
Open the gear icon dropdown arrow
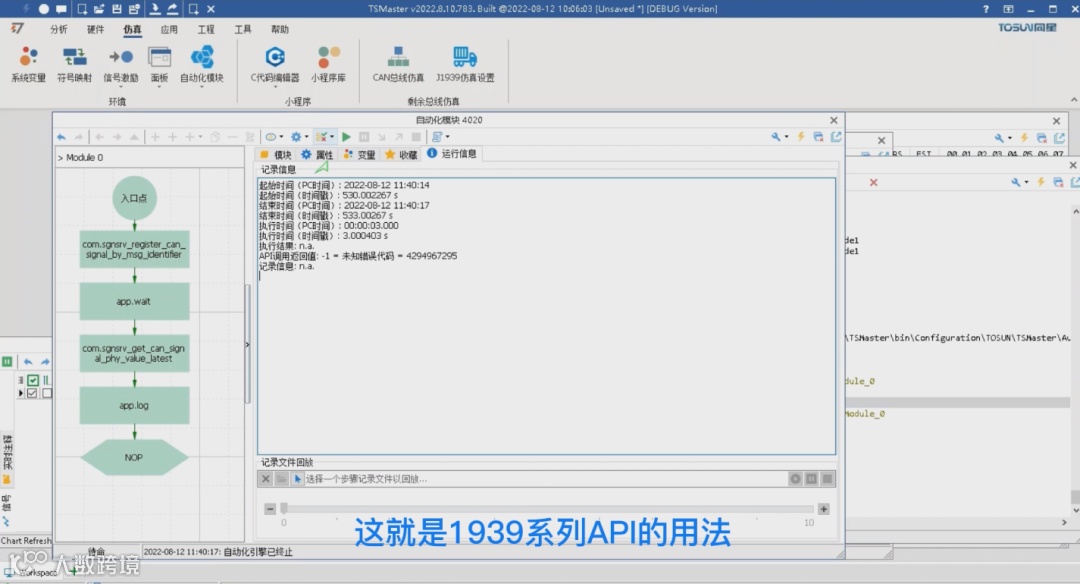pos(307,137)
